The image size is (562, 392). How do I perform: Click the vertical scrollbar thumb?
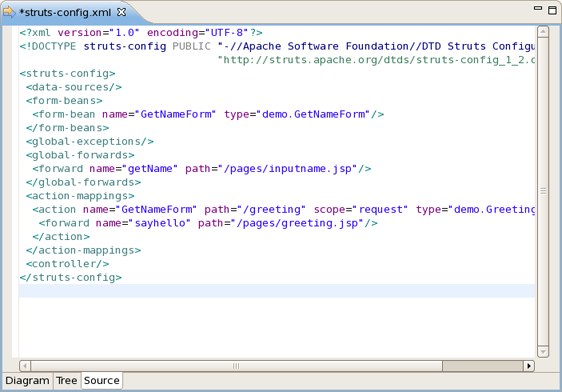click(x=543, y=192)
